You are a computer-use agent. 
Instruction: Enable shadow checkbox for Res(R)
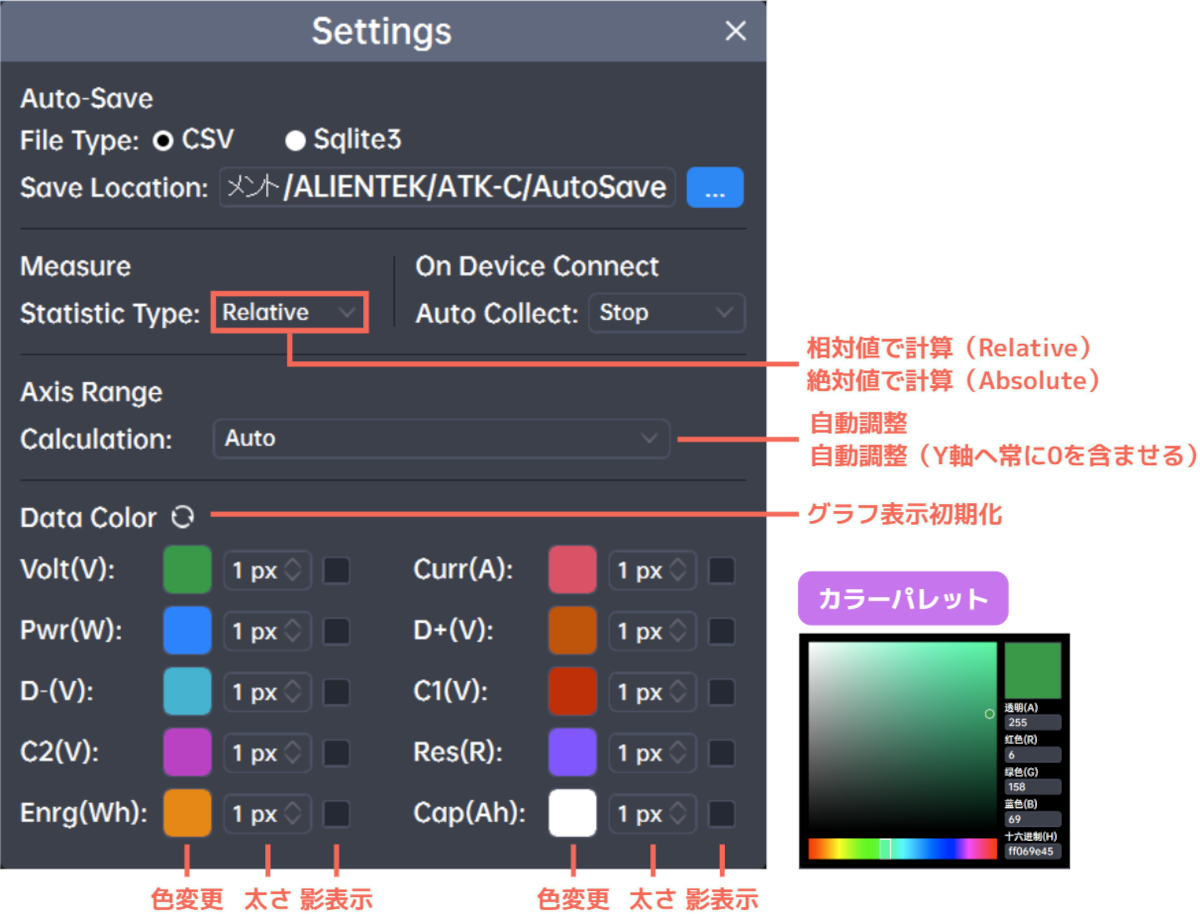(x=722, y=753)
